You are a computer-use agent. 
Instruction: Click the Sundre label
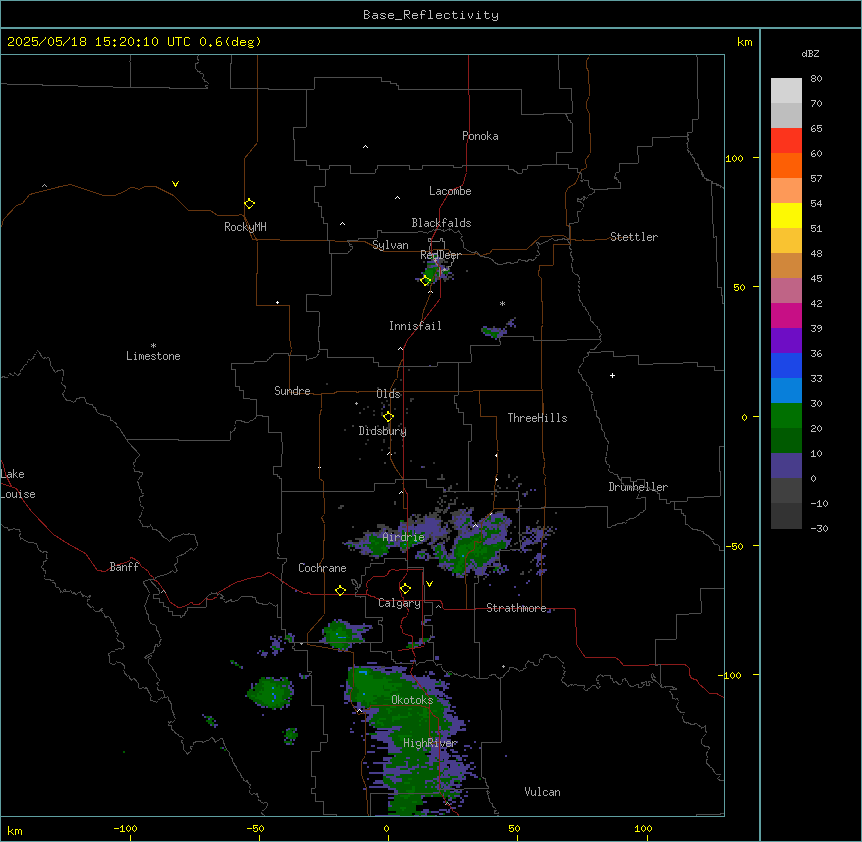(292, 391)
